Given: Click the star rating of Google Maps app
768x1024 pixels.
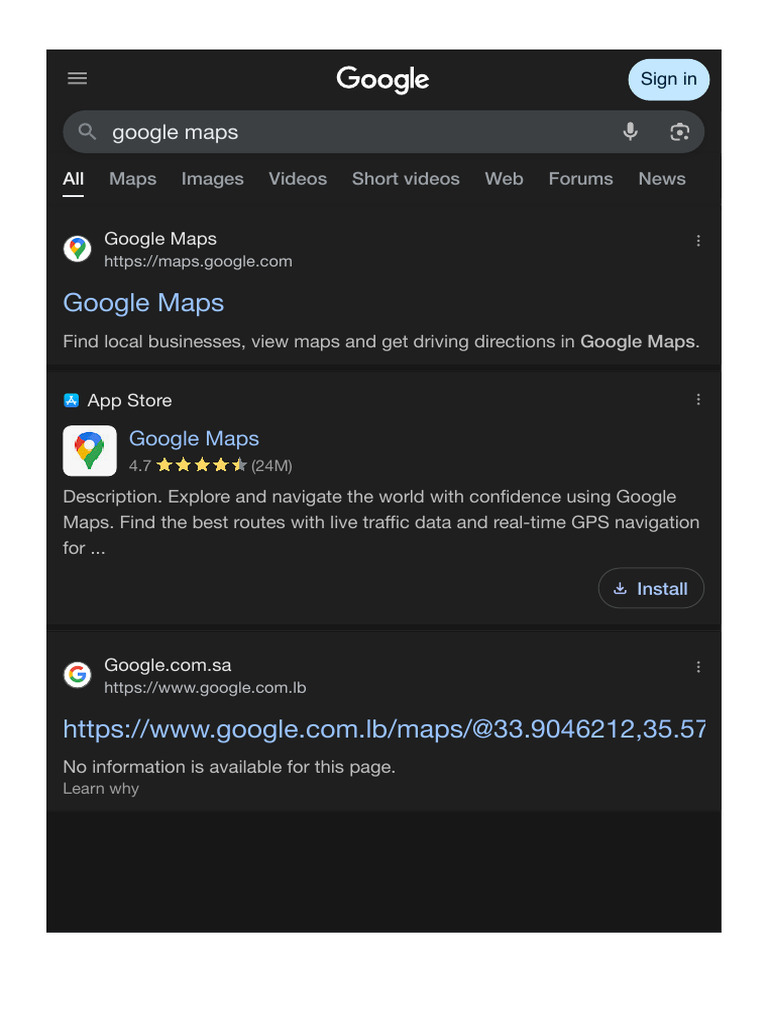Looking at the screenshot, I should [x=201, y=466].
